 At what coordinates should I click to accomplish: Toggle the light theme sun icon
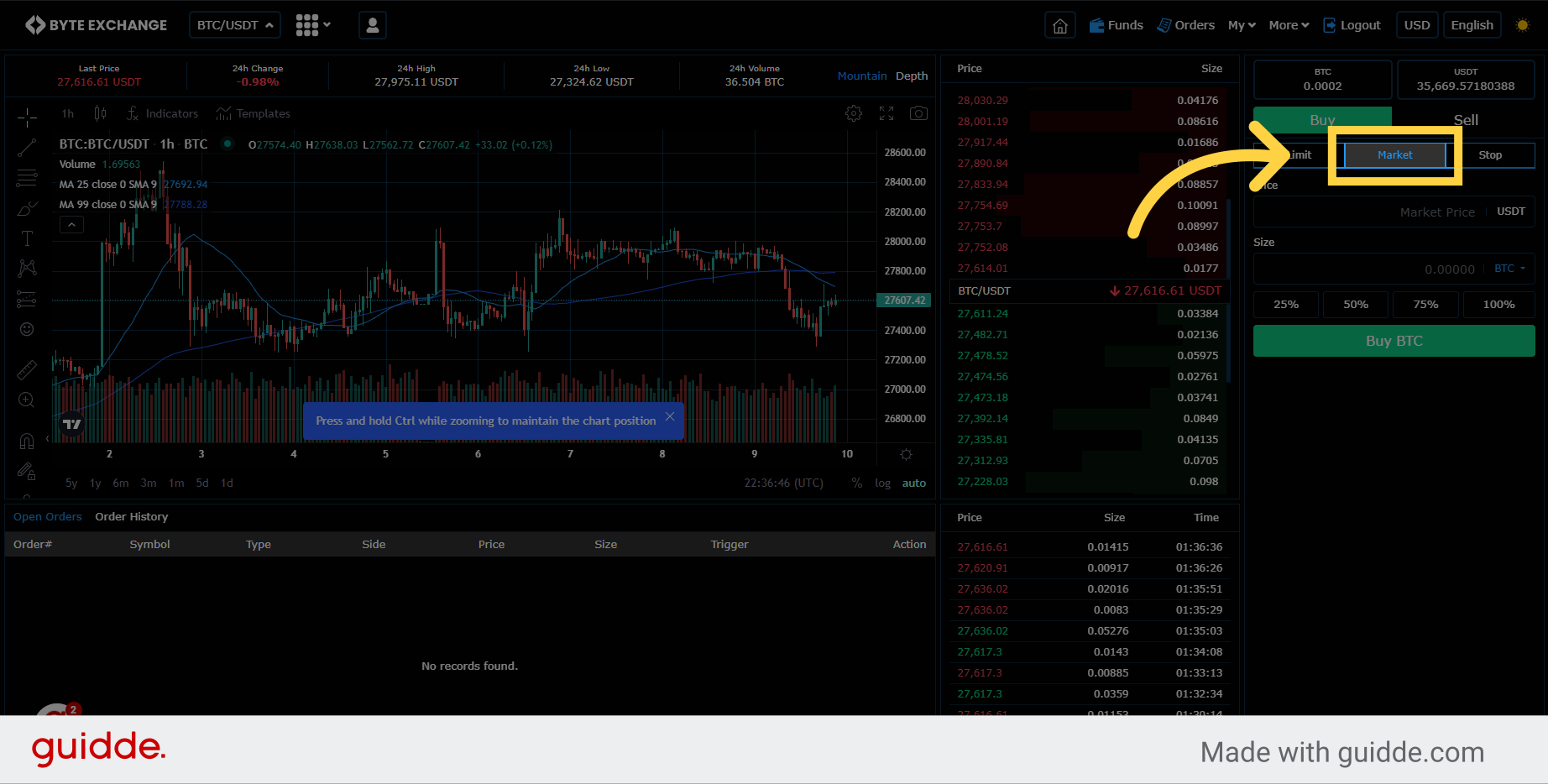pos(1523,25)
